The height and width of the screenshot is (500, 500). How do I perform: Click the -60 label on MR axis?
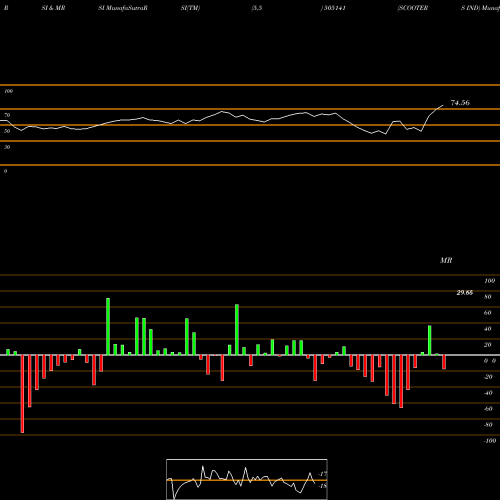(488, 409)
